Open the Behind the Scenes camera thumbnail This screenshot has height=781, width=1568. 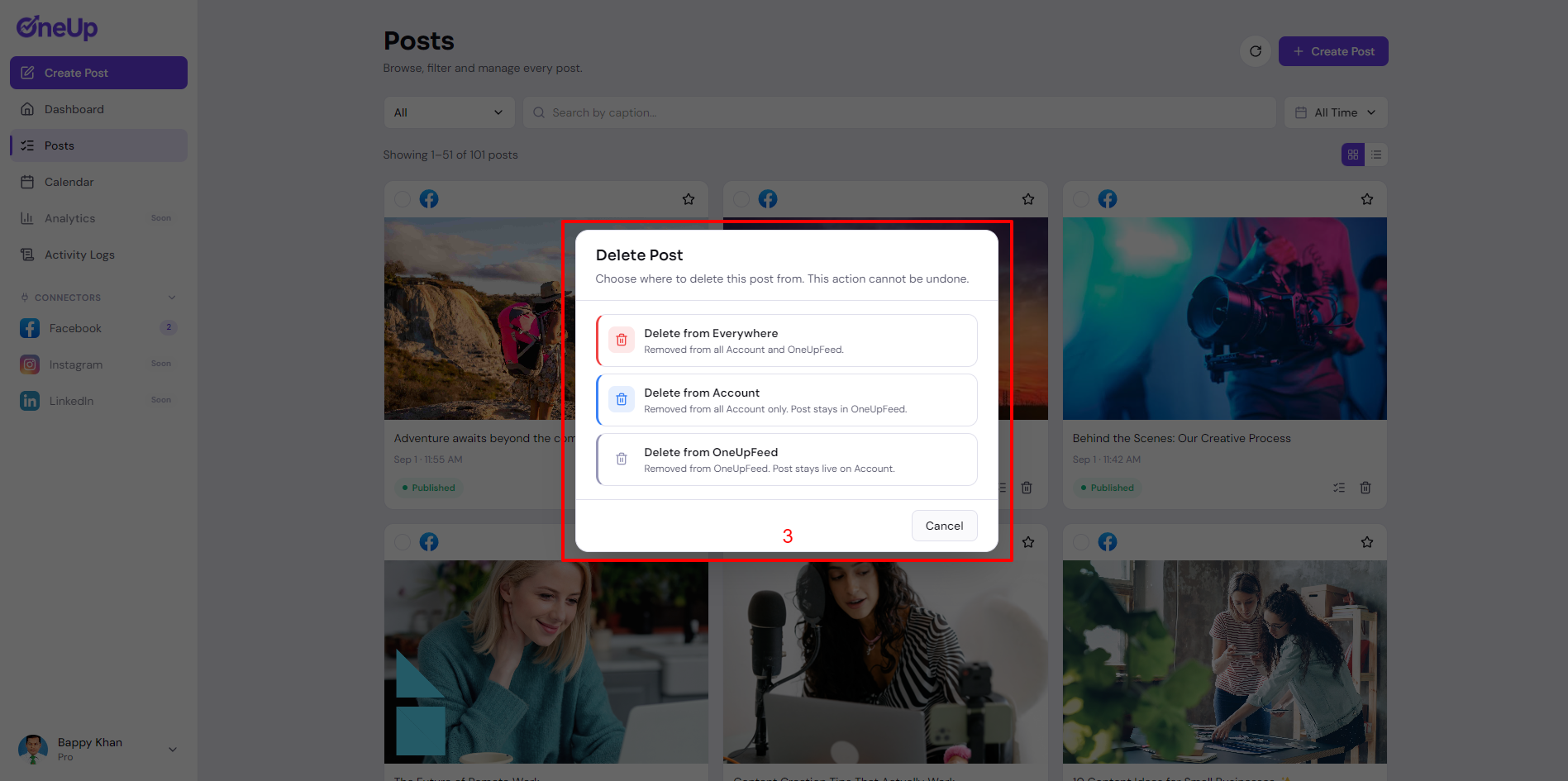click(x=1225, y=318)
